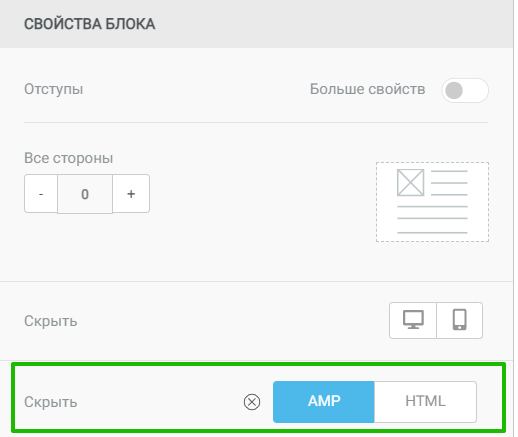The width and height of the screenshot is (518, 437).
Task: Click the block layout preview thumbnail
Action: (432, 202)
